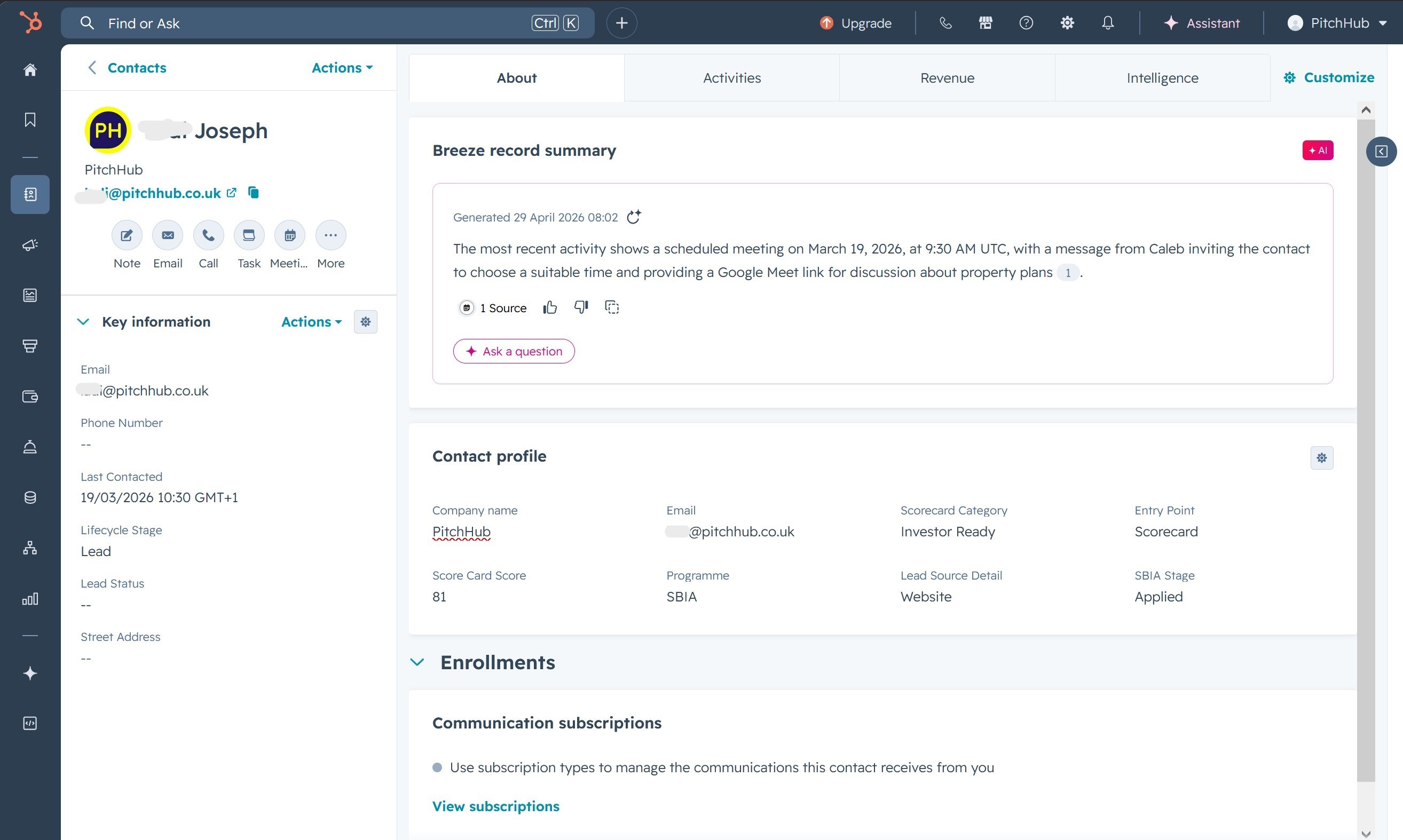1403x840 pixels.
Task: Open Key information settings gear
Action: coord(366,321)
